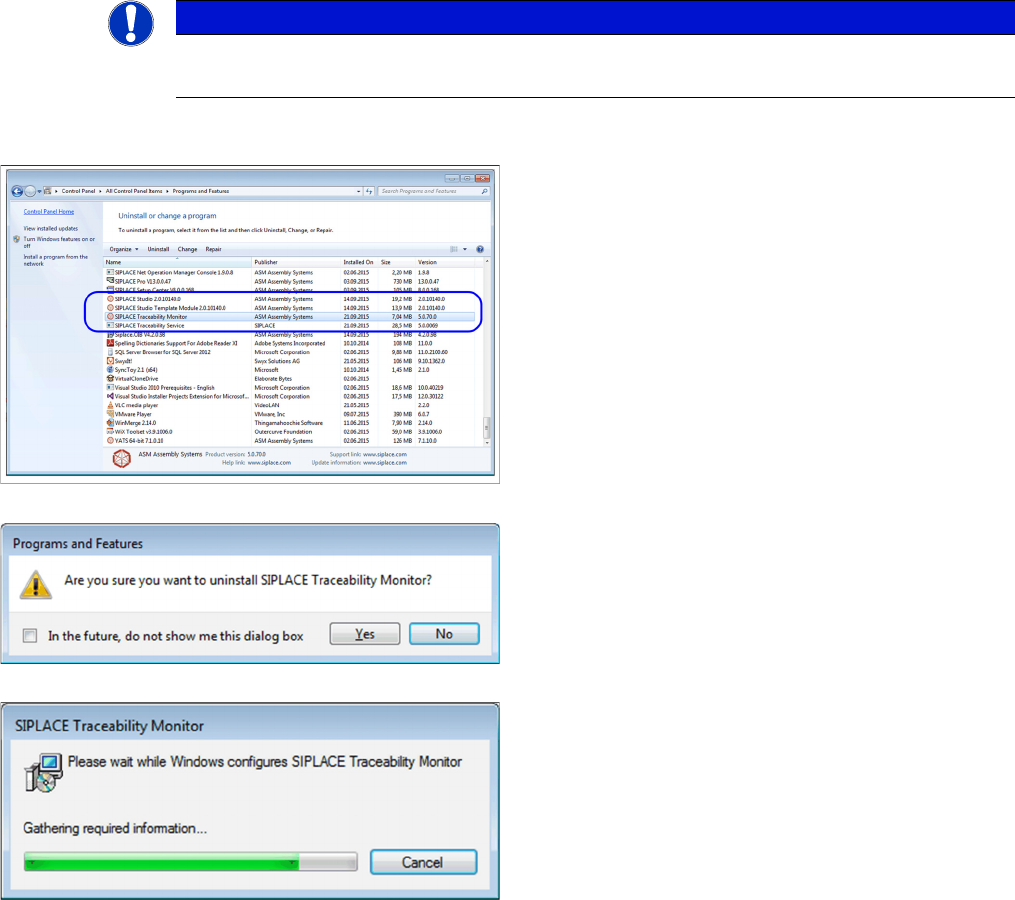This screenshot has height=900, width=1015.
Task: Sort by the Name column header
Action: [177, 262]
